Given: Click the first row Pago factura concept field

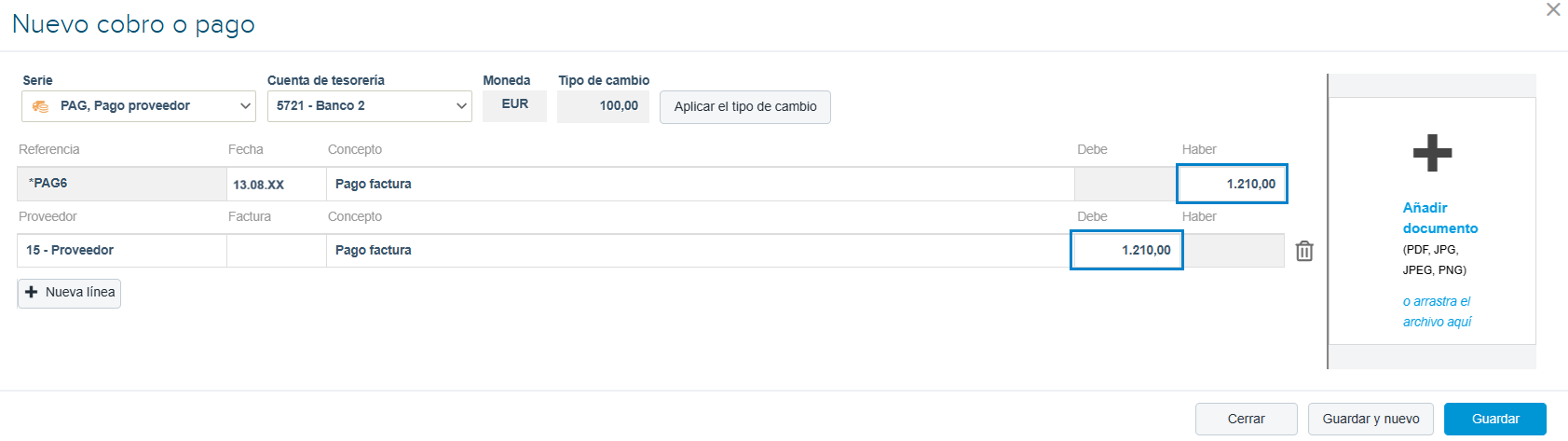Looking at the screenshot, I should point(701,185).
